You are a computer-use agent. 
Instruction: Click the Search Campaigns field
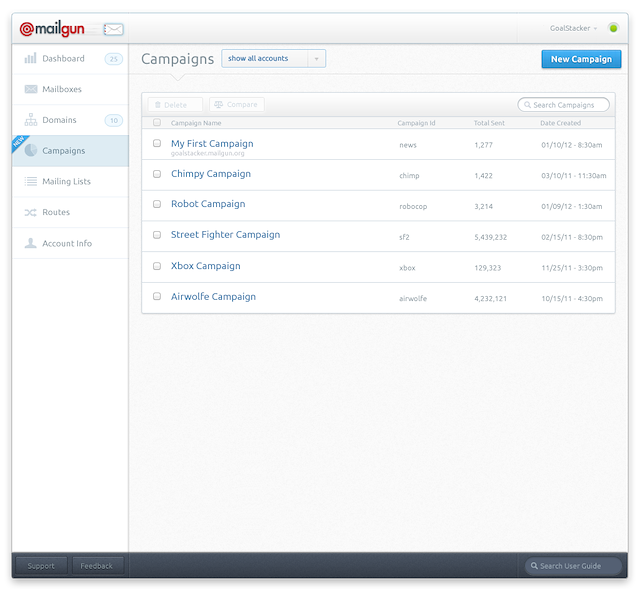(564, 105)
